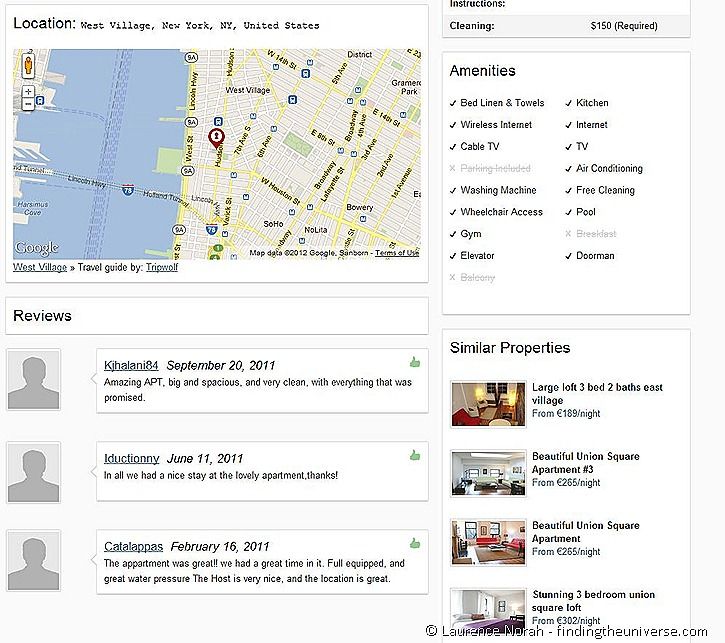The height and width of the screenshot is (643, 725).
Task: Click thumbs-up icon on Catalappas' review
Action: pos(415,543)
